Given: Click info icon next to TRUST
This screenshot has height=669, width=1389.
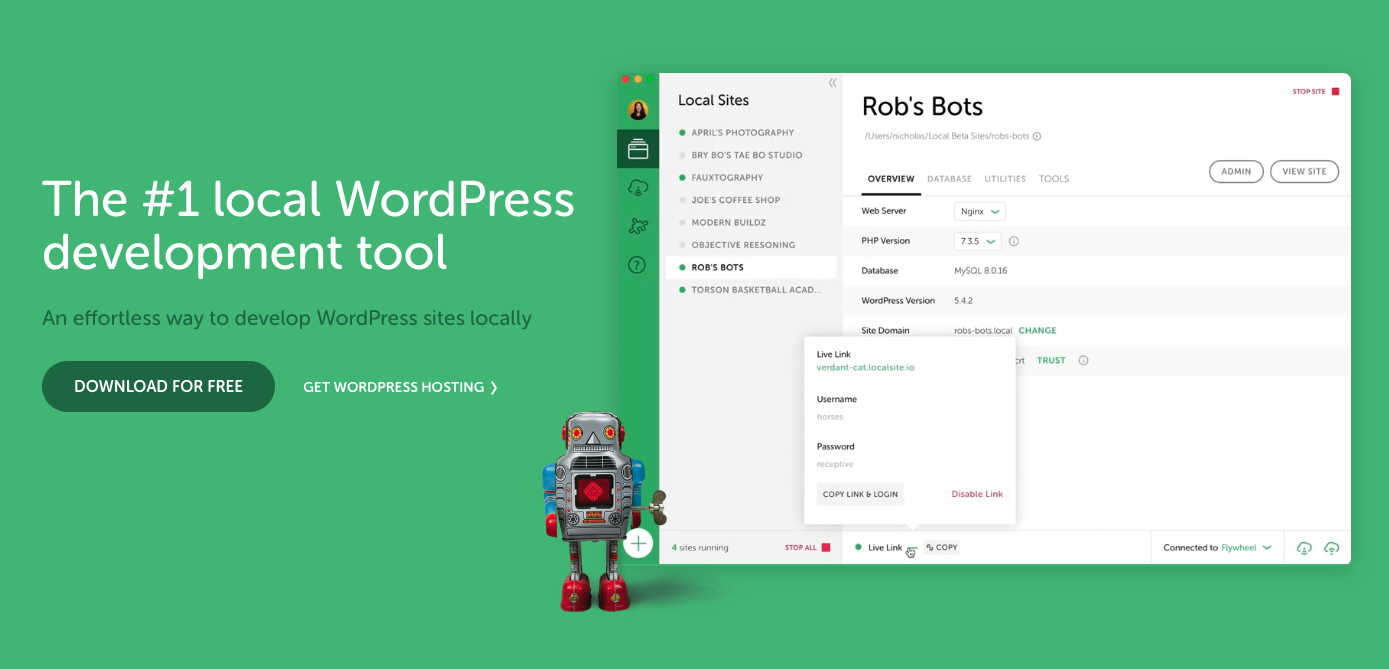Looking at the screenshot, I should [x=1083, y=360].
